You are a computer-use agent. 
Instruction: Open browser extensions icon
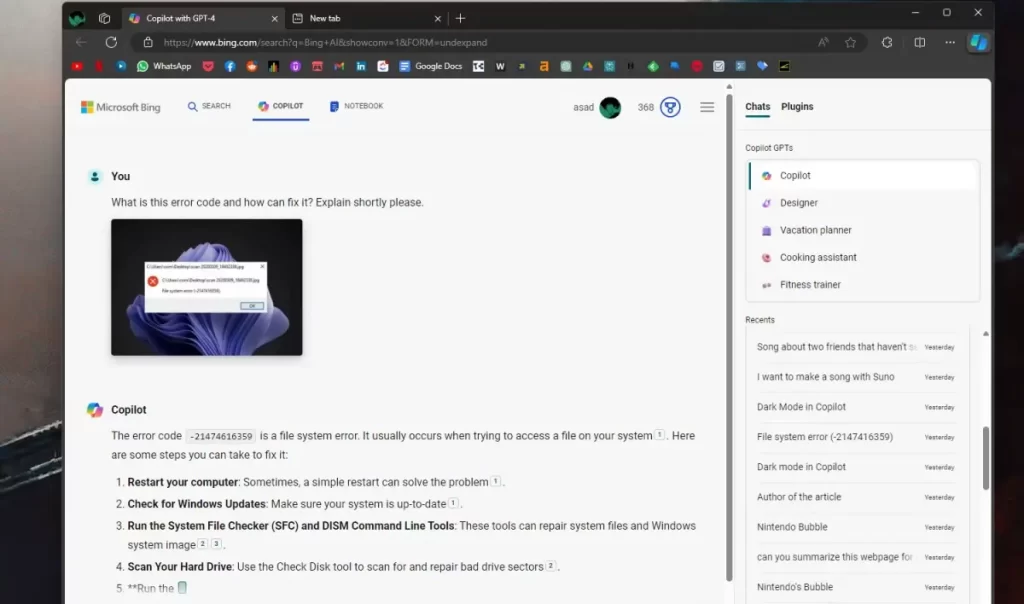(887, 42)
